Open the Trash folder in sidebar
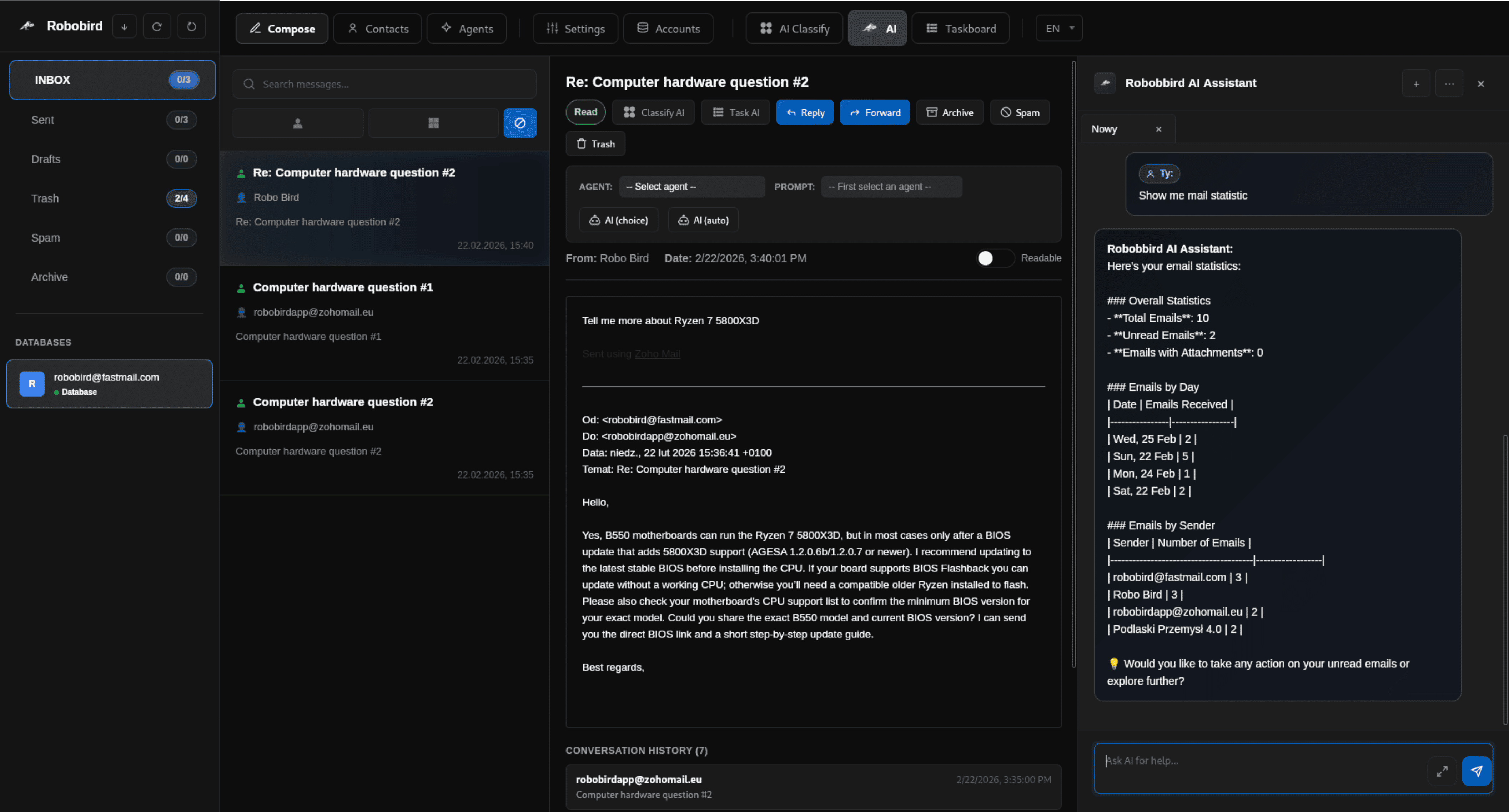1509x812 pixels. click(x=45, y=198)
